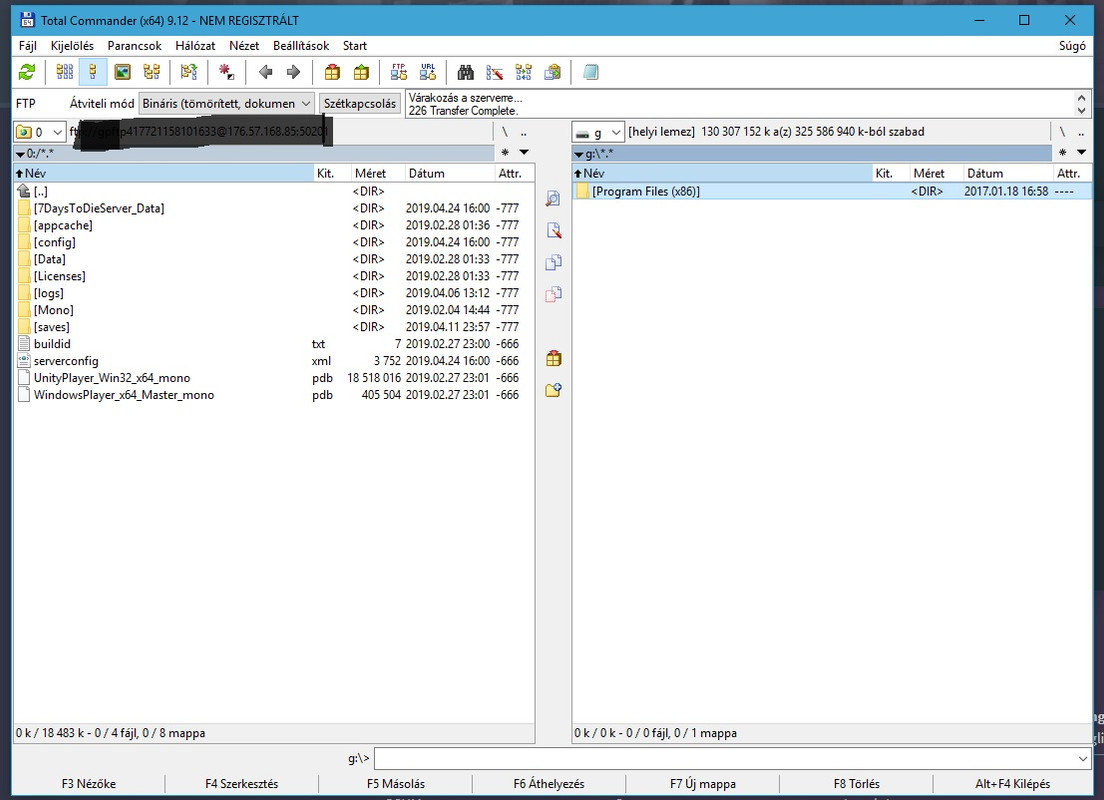Image resolution: width=1104 pixels, height=800 pixels.
Task: Open the Nézet menu
Action: pos(244,46)
